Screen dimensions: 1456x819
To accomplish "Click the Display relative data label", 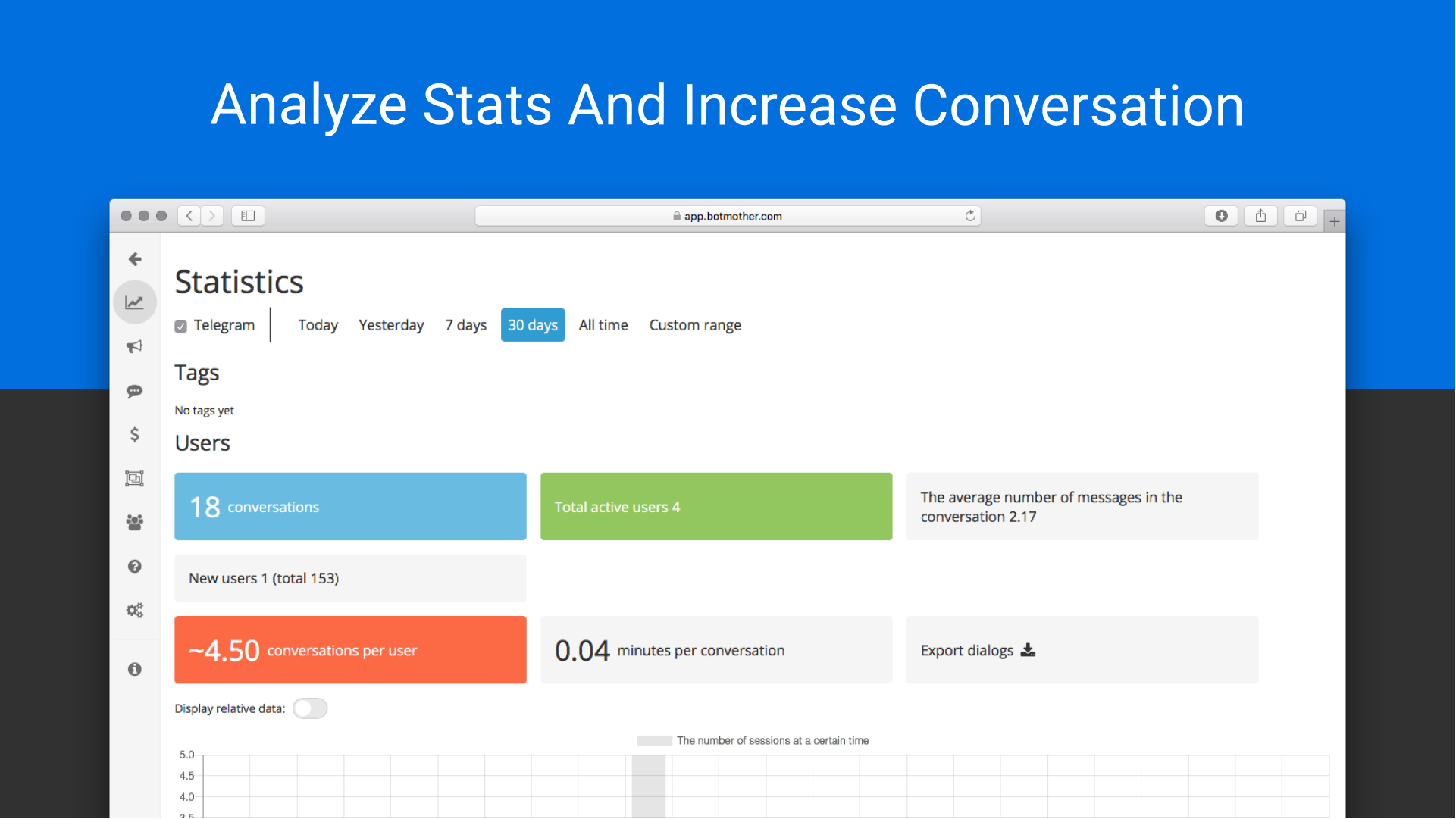I will [230, 709].
